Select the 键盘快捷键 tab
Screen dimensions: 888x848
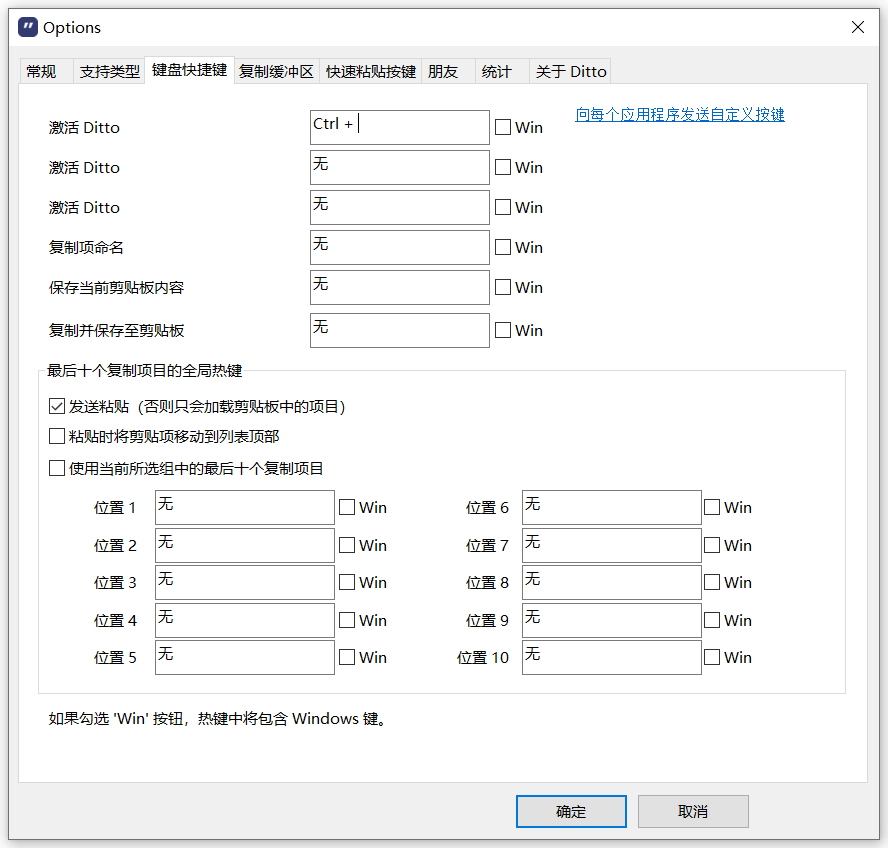(x=190, y=70)
